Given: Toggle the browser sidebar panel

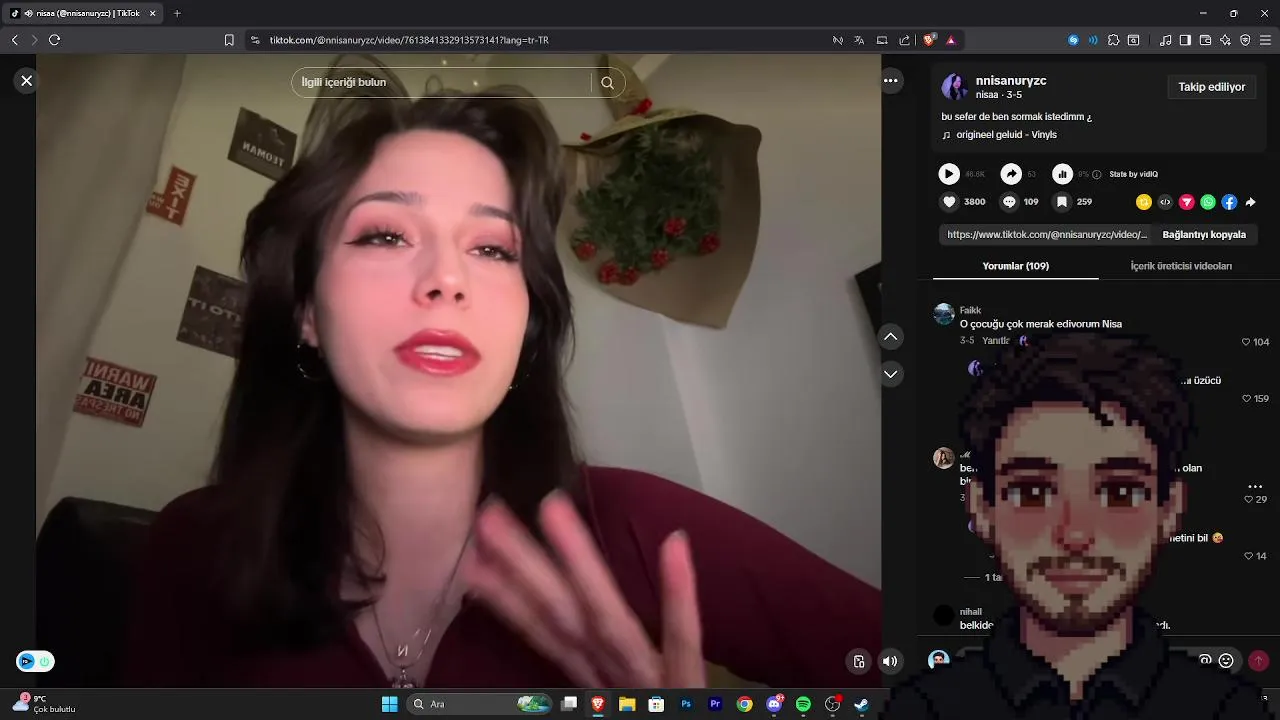Looking at the screenshot, I should [x=1185, y=40].
